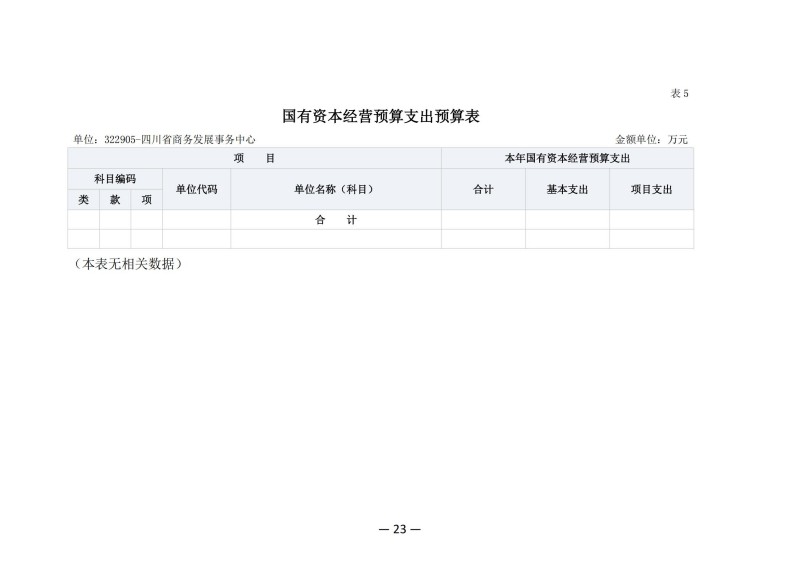Click the title 国有资本经营预算支出预算表
Image resolution: width=800 pixels, height=565 pixels.
pos(382,117)
